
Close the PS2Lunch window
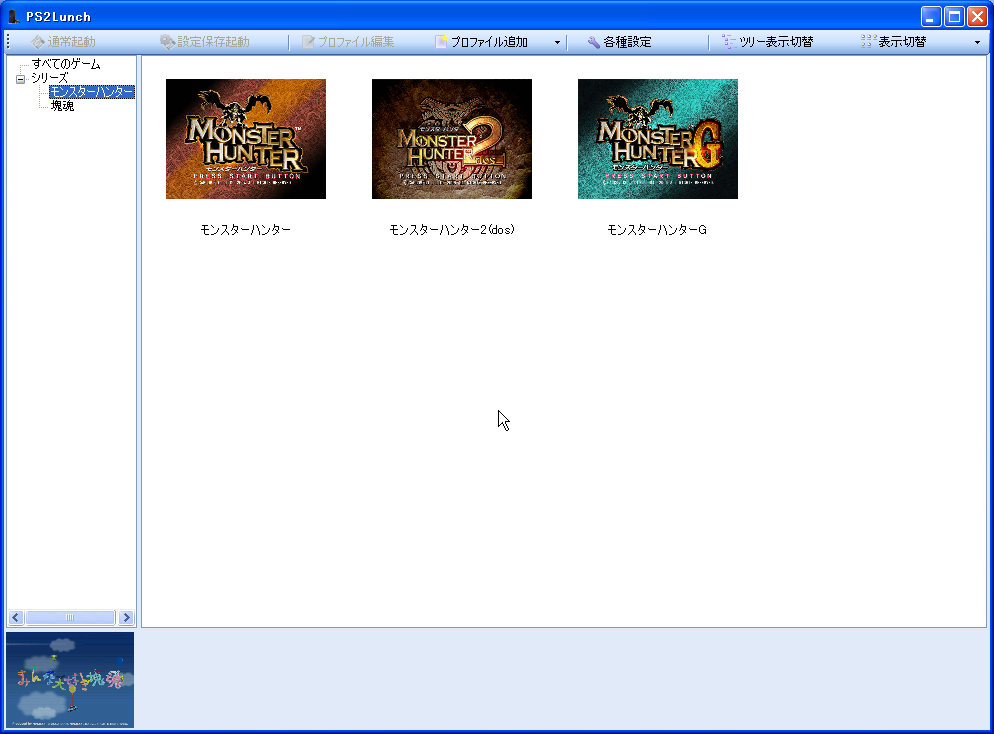click(x=977, y=16)
